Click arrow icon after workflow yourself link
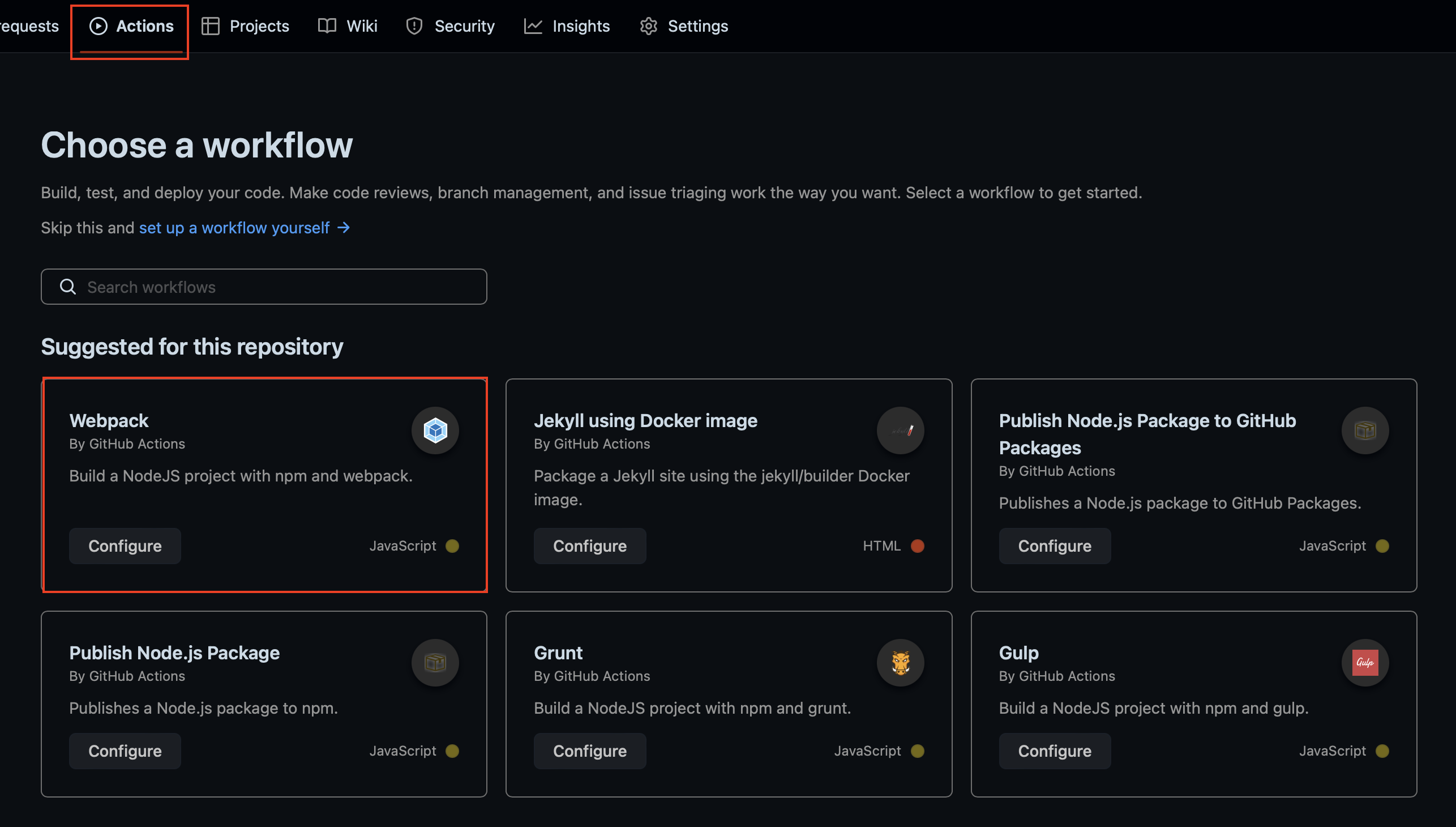Image resolution: width=1456 pixels, height=827 pixels. click(x=344, y=228)
